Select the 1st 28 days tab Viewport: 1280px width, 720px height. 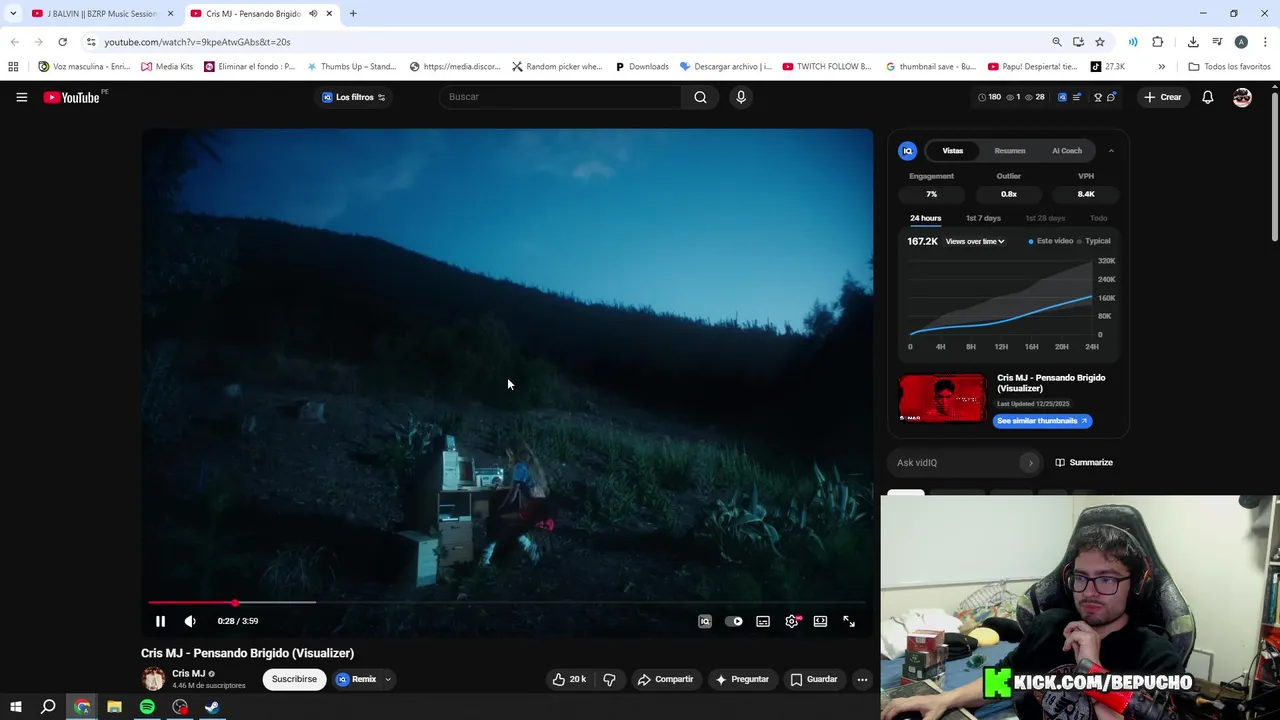(x=1045, y=218)
